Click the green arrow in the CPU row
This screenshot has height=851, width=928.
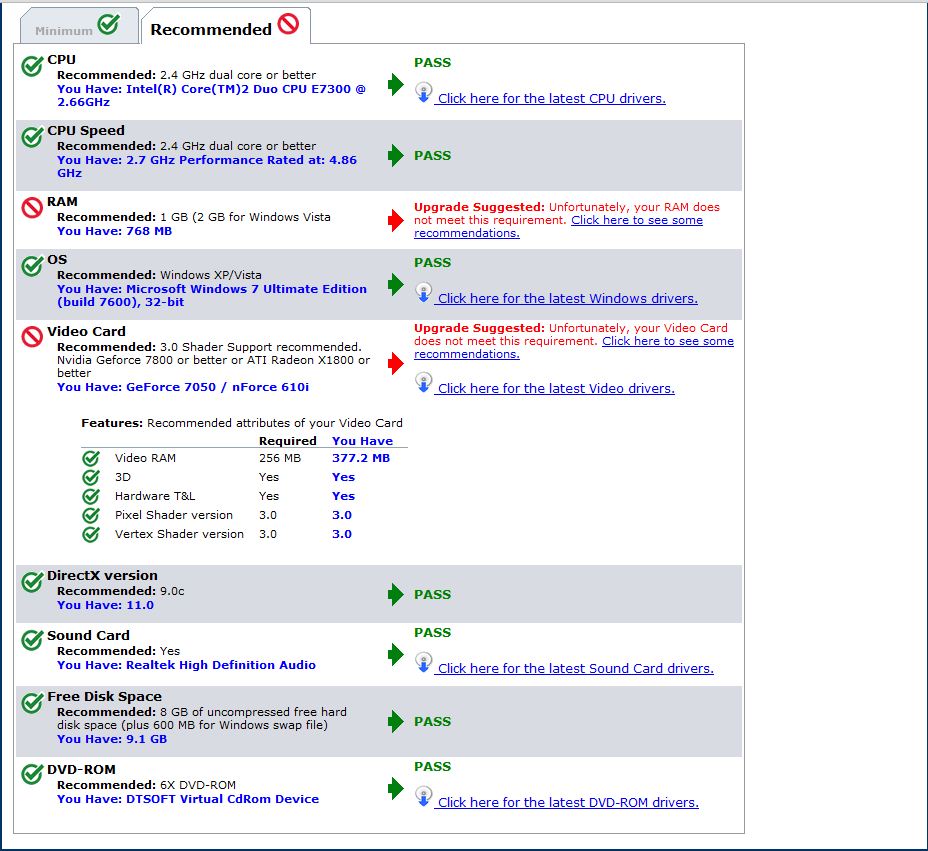click(395, 85)
